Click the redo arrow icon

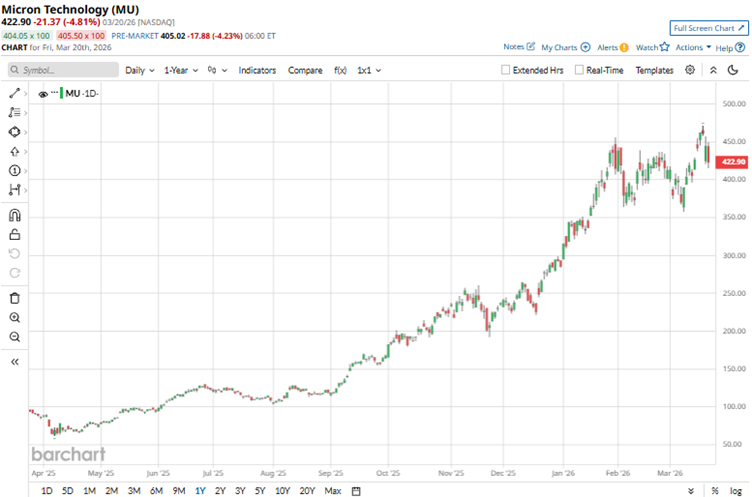pos(15,273)
